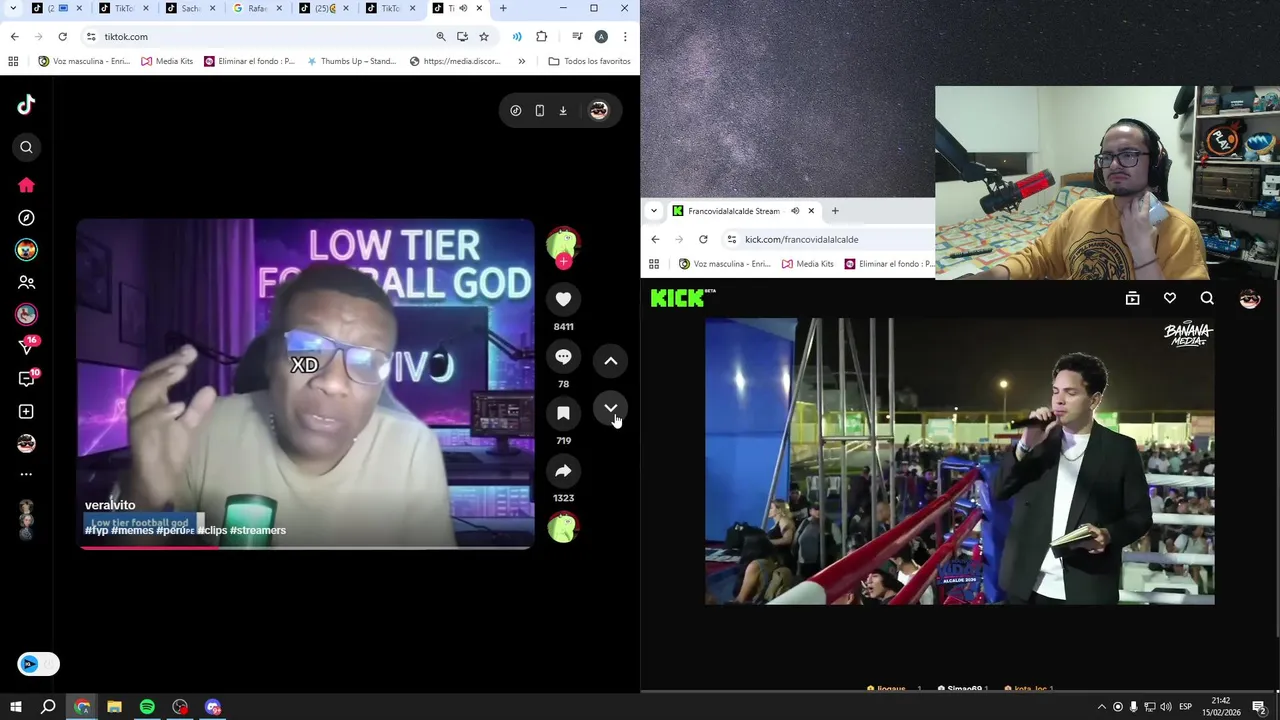Open the TikTok Explore compass icon
This screenshot has height=720, width=1280.
tap(26, 217)
